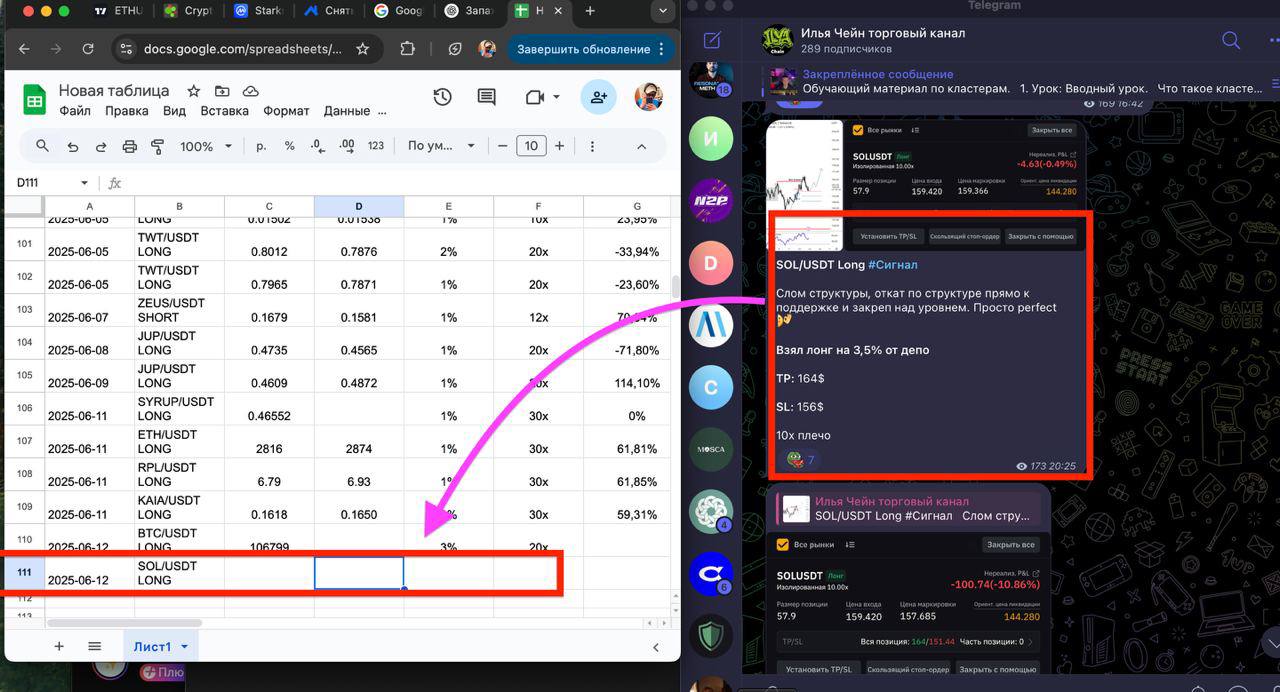The height and width of the screenshot is (692, 1280).
Task: Click the move-to-folder icon beside title
Action: click(222, 91)
